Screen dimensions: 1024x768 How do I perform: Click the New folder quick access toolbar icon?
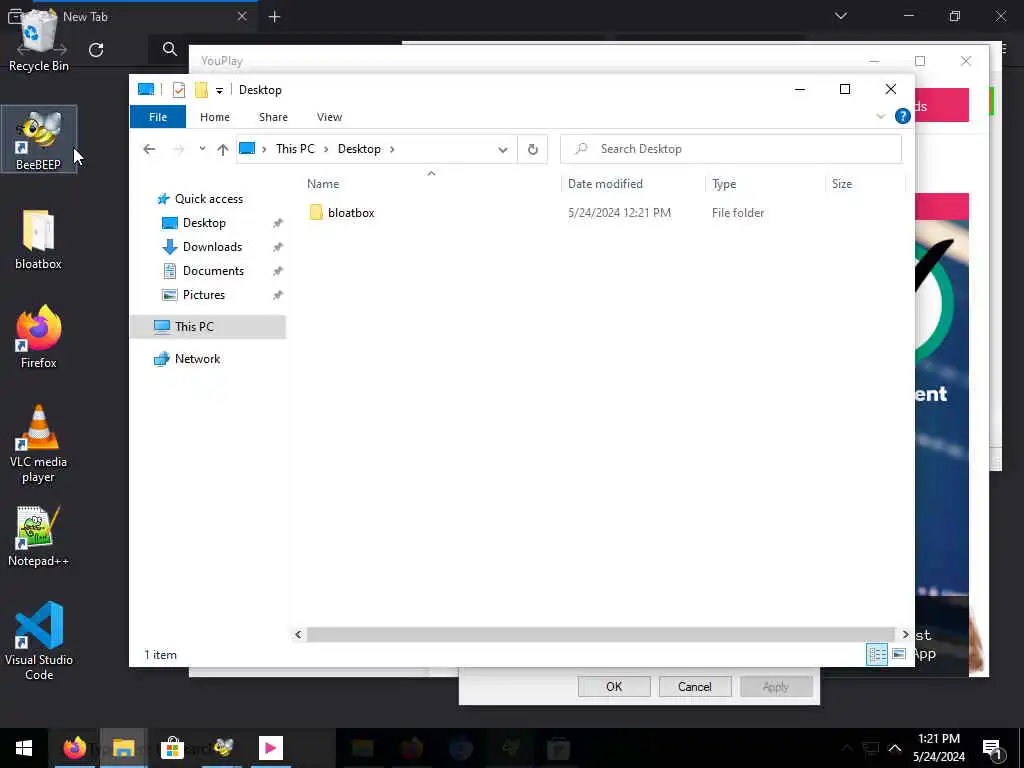click(201, 90)
